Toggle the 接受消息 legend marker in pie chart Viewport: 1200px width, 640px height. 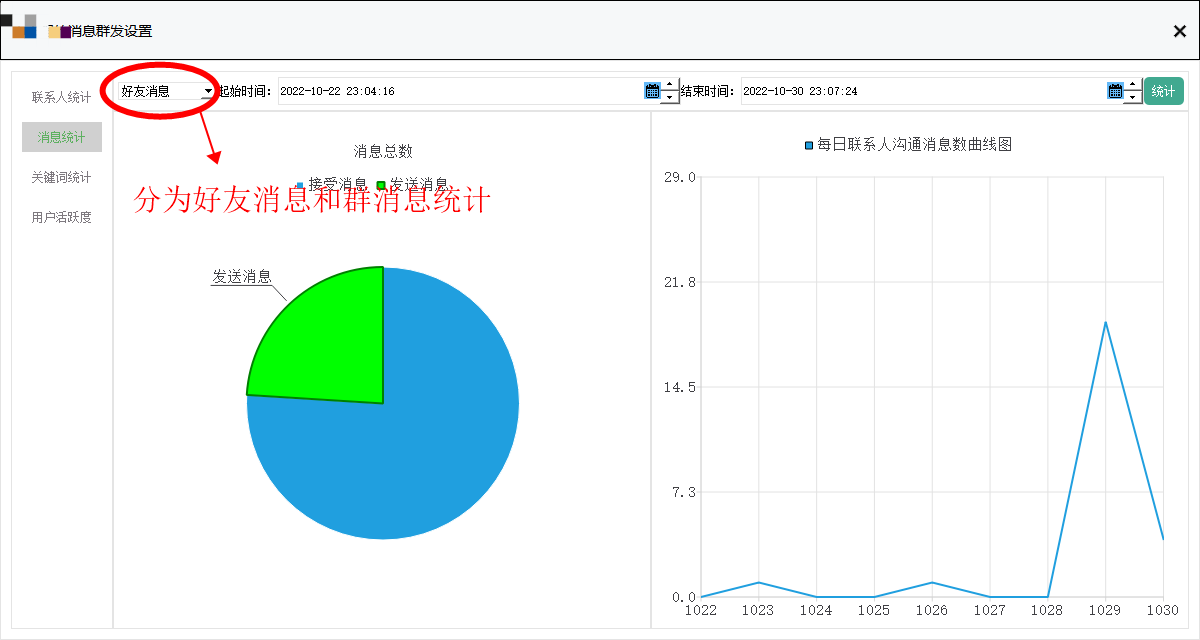click(300, 186)
